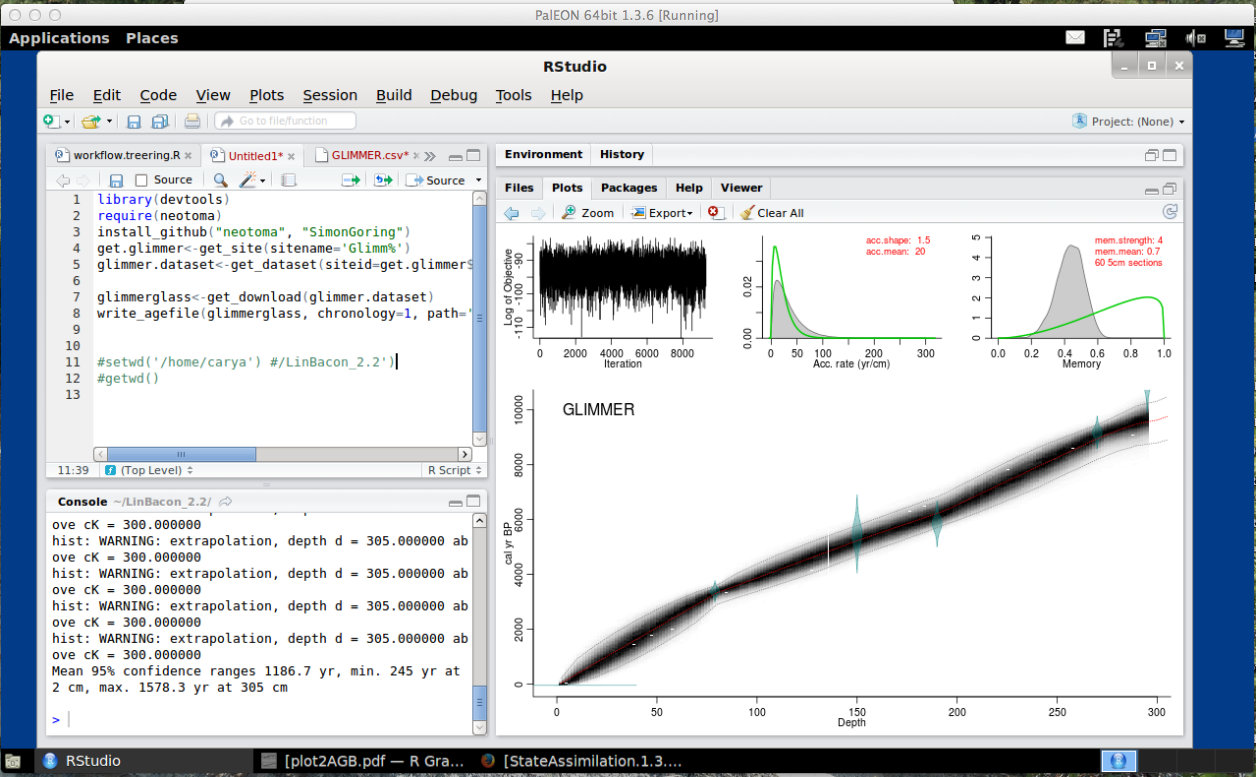Close the Untitled1 tab
The height and width of the screenshot is (777, 1256).
point(292,156)
